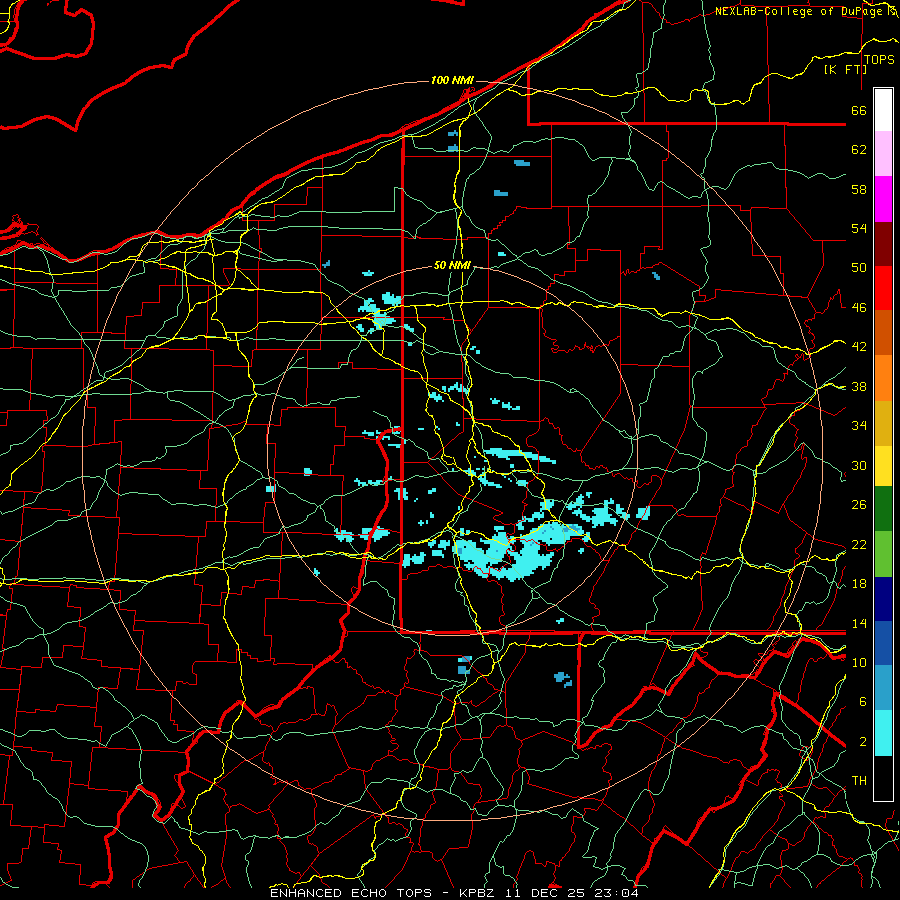Click the white segment of the color scale
The width and height of the screenshot is (900, 900).
click(x=883, y=110)
